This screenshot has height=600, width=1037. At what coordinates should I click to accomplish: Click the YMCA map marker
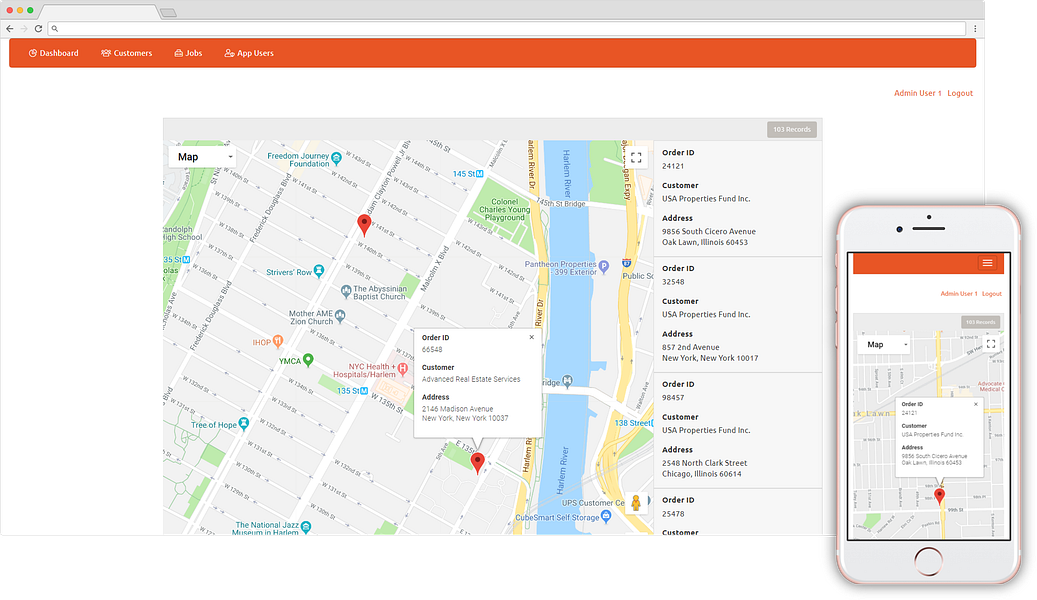point(308,360)
